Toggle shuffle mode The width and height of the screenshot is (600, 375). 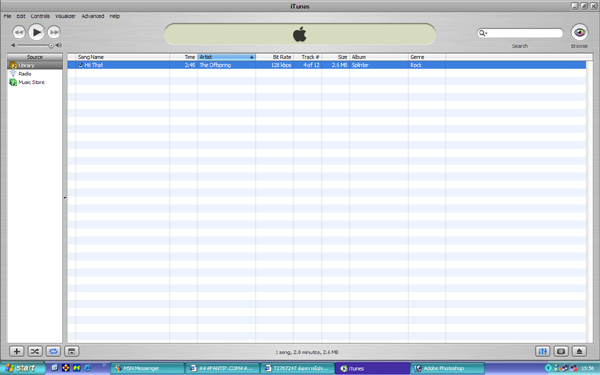[35, 351]
